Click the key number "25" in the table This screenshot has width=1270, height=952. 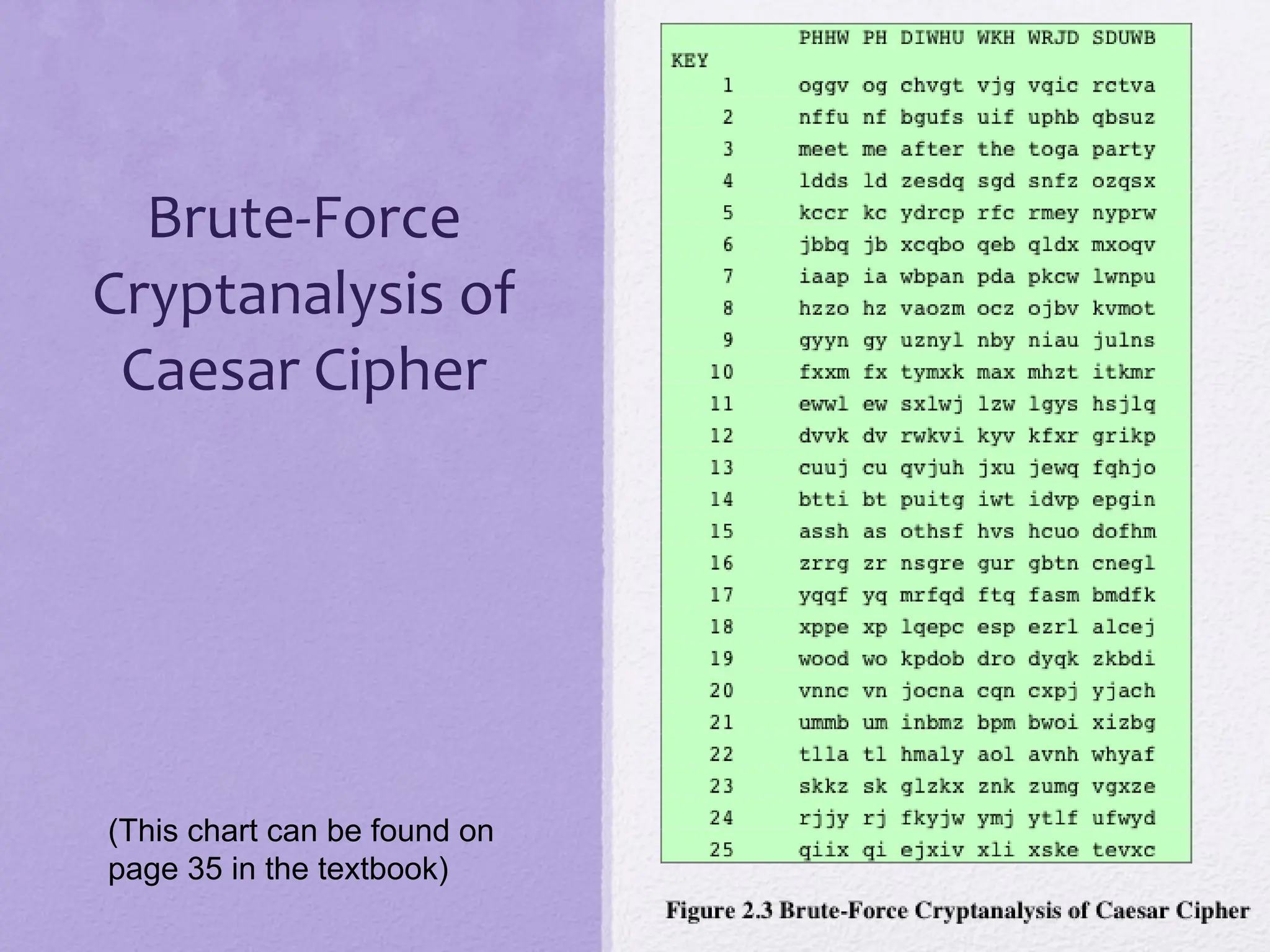click(722, 850)
